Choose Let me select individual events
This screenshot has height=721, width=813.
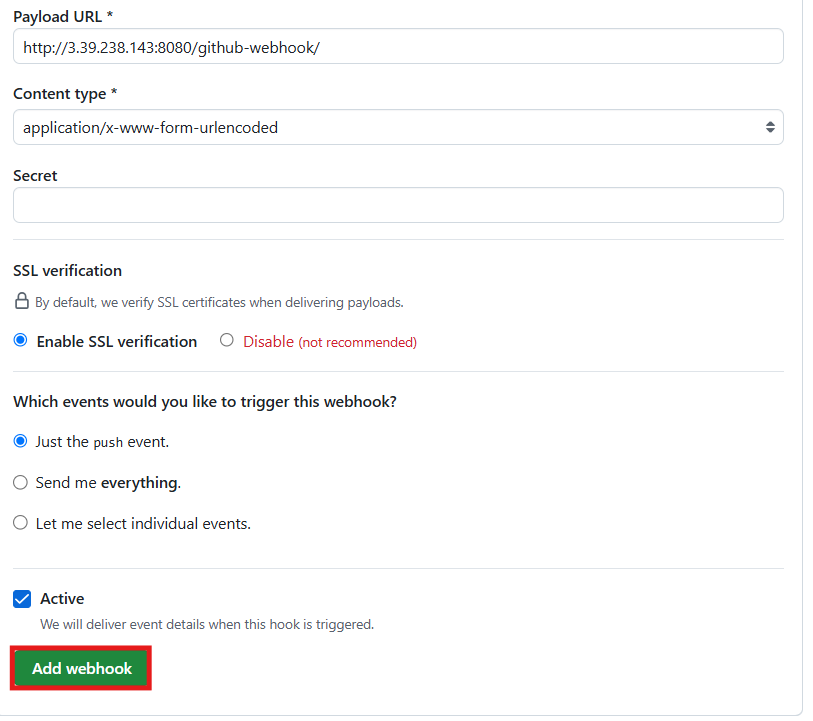pos(21,522)
